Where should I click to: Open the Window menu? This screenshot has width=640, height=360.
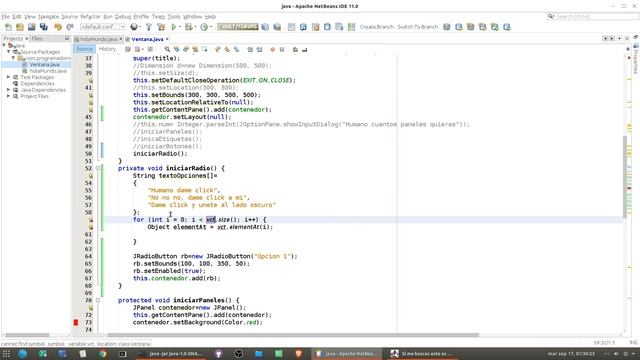(192, 17)
